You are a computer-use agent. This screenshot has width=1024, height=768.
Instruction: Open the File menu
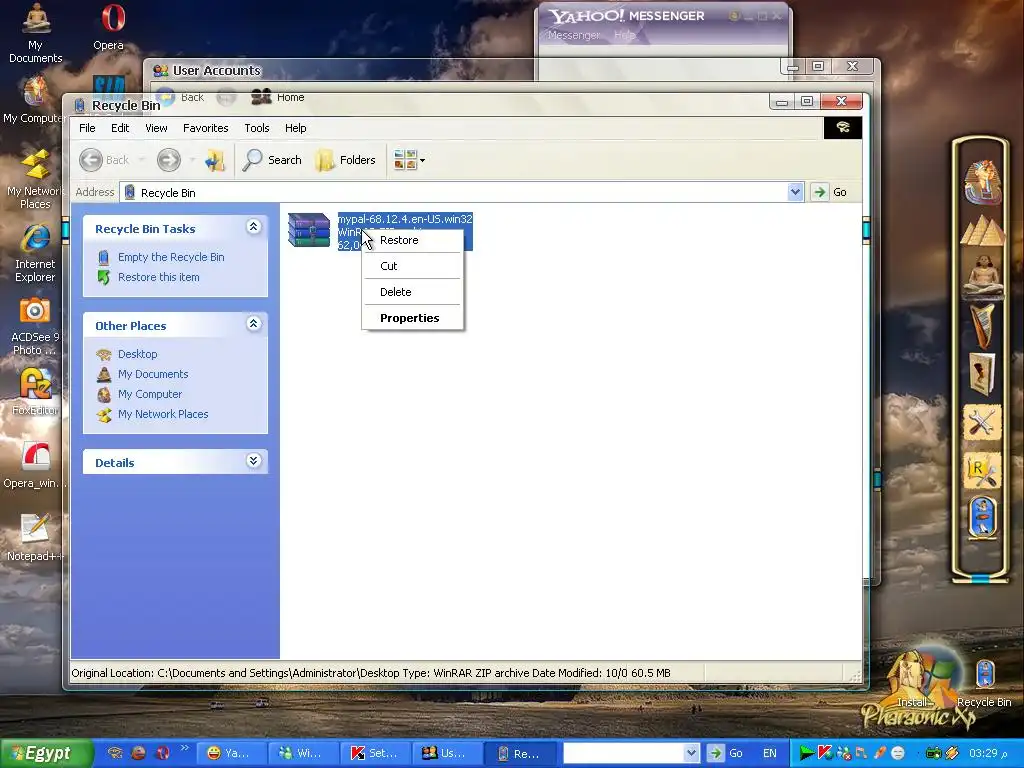(87, 128)
